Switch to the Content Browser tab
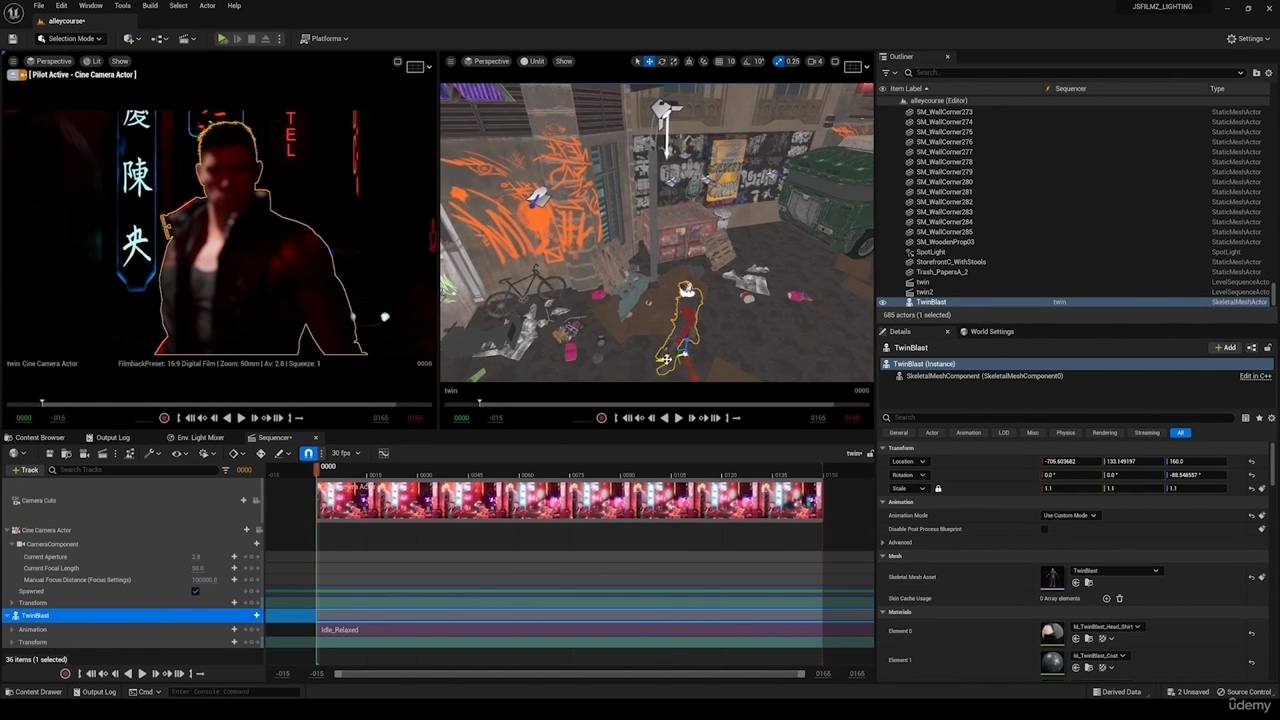The height and width of the screenshot is (720, 1280). point(35,437)
